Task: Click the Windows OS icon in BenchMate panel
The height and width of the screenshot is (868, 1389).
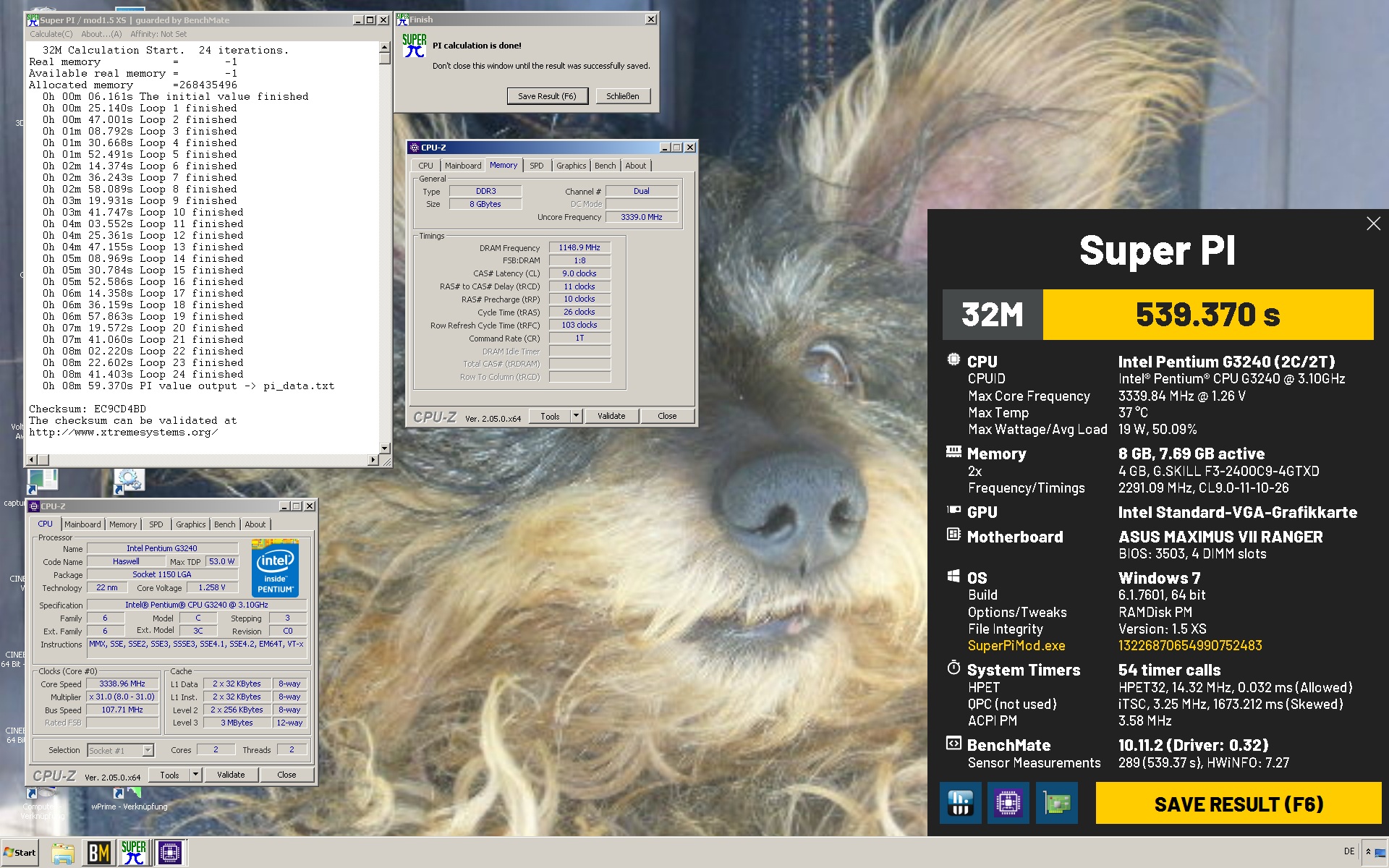Action: 953,576
